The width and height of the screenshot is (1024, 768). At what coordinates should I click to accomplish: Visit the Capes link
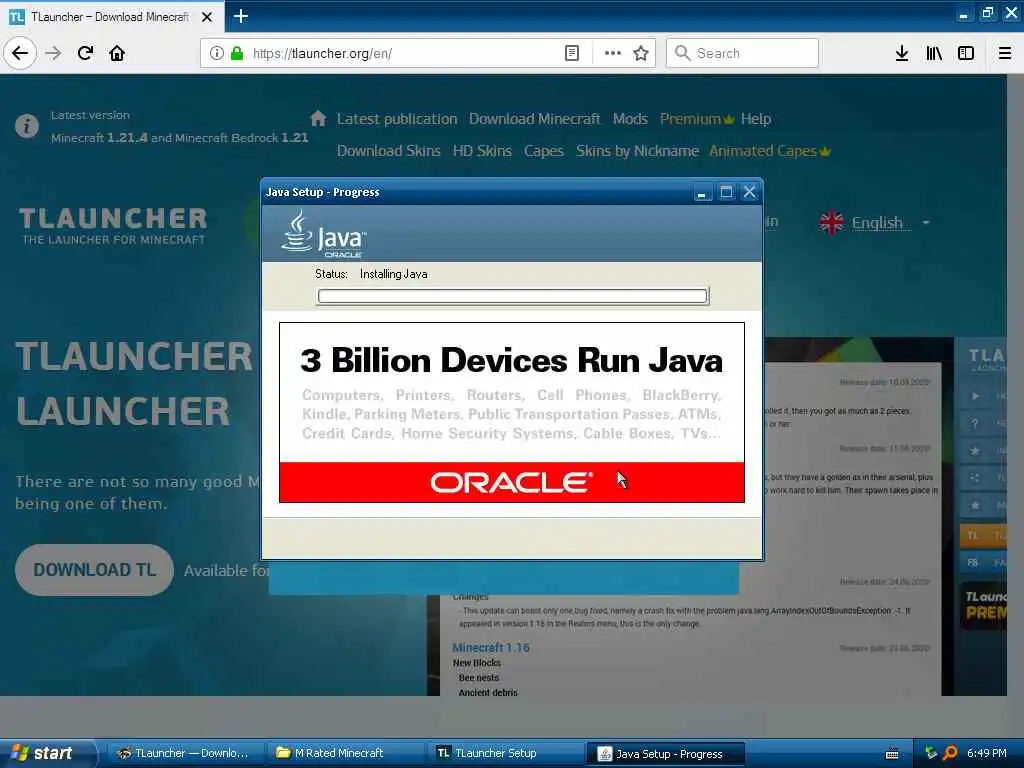543,151
